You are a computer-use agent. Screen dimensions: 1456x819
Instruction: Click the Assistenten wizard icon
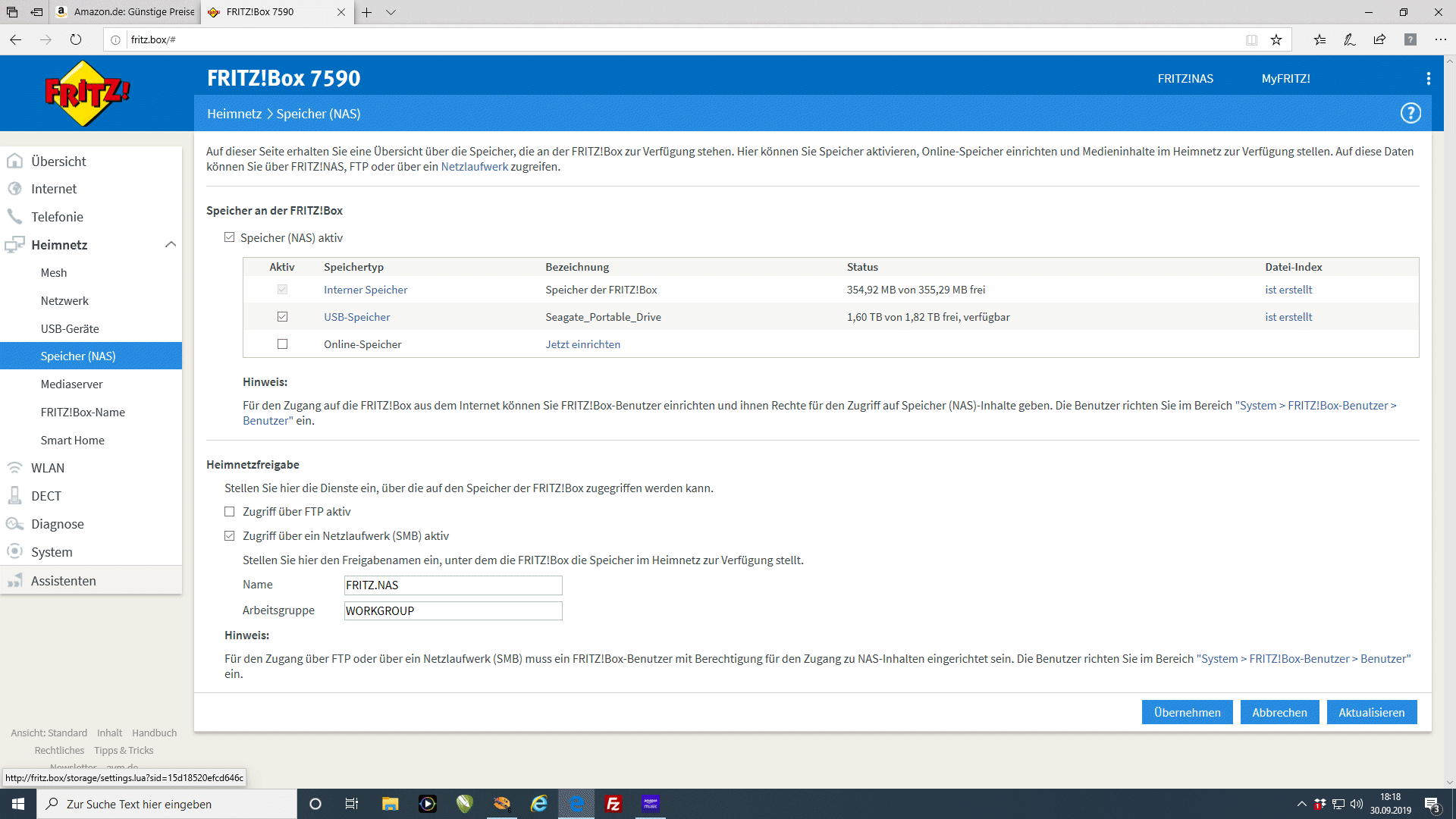(14, 581)
